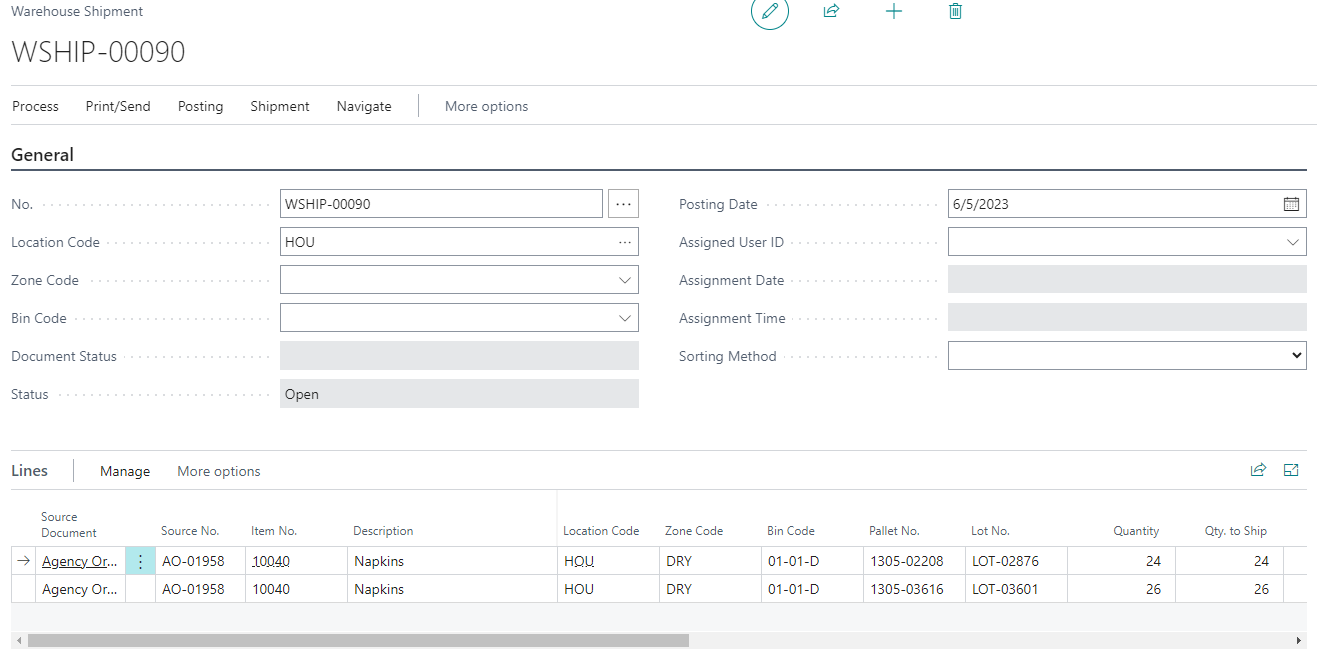
Task: Open the Navigate menu
Action: [364, 106]
